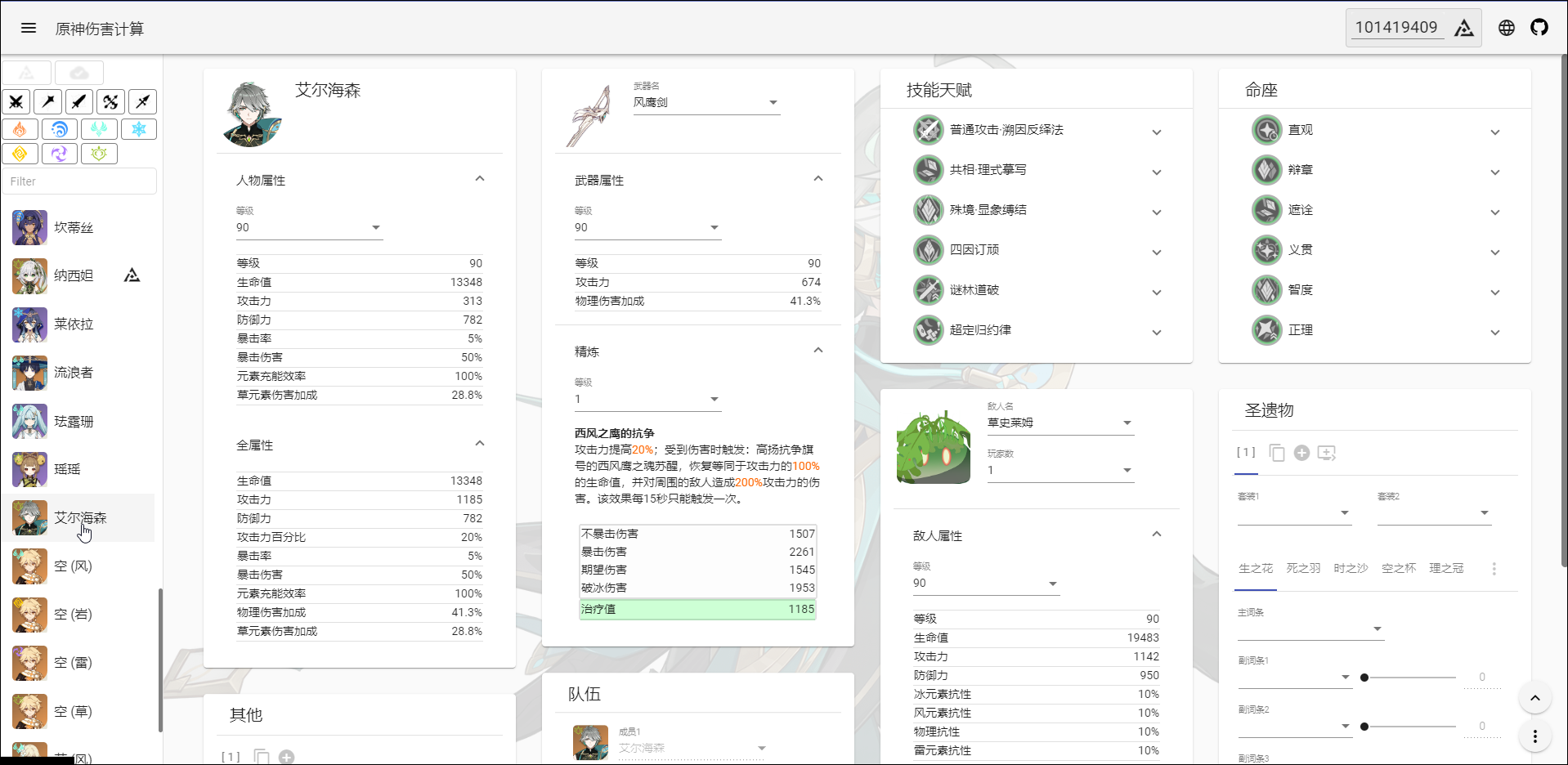Viewport: 1568px width, 765px height.
Task: Click the 共相·理式摹写 skill icon
Action: point(929,170)
